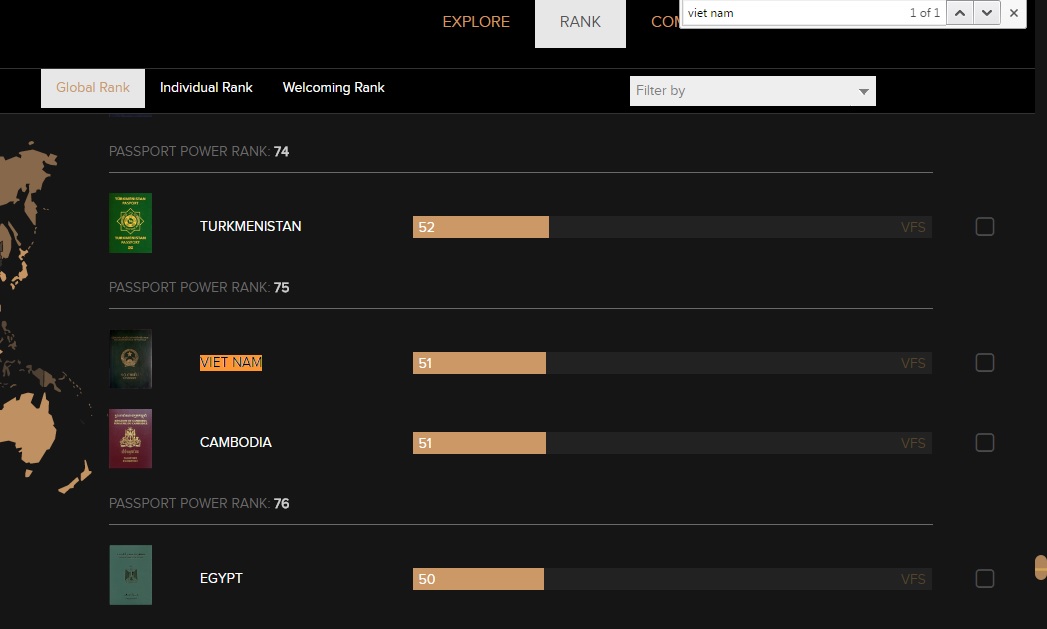Click the find text field with 'viet nam'
This screenshot has width=1047, height=629.
(790, 13)
